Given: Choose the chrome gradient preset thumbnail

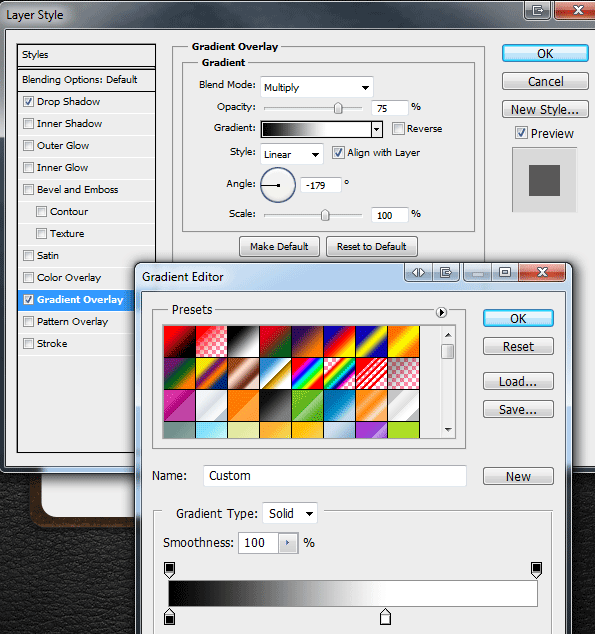Looking at the screenshot, I should (x=275, y=373).
